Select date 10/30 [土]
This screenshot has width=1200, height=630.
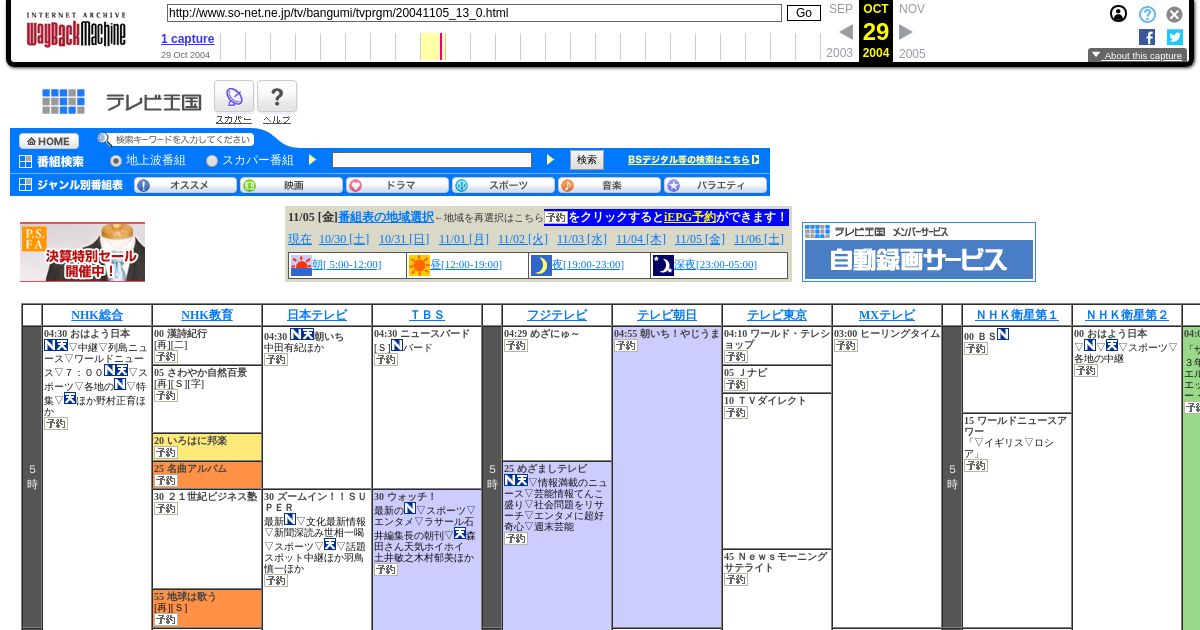344,240
